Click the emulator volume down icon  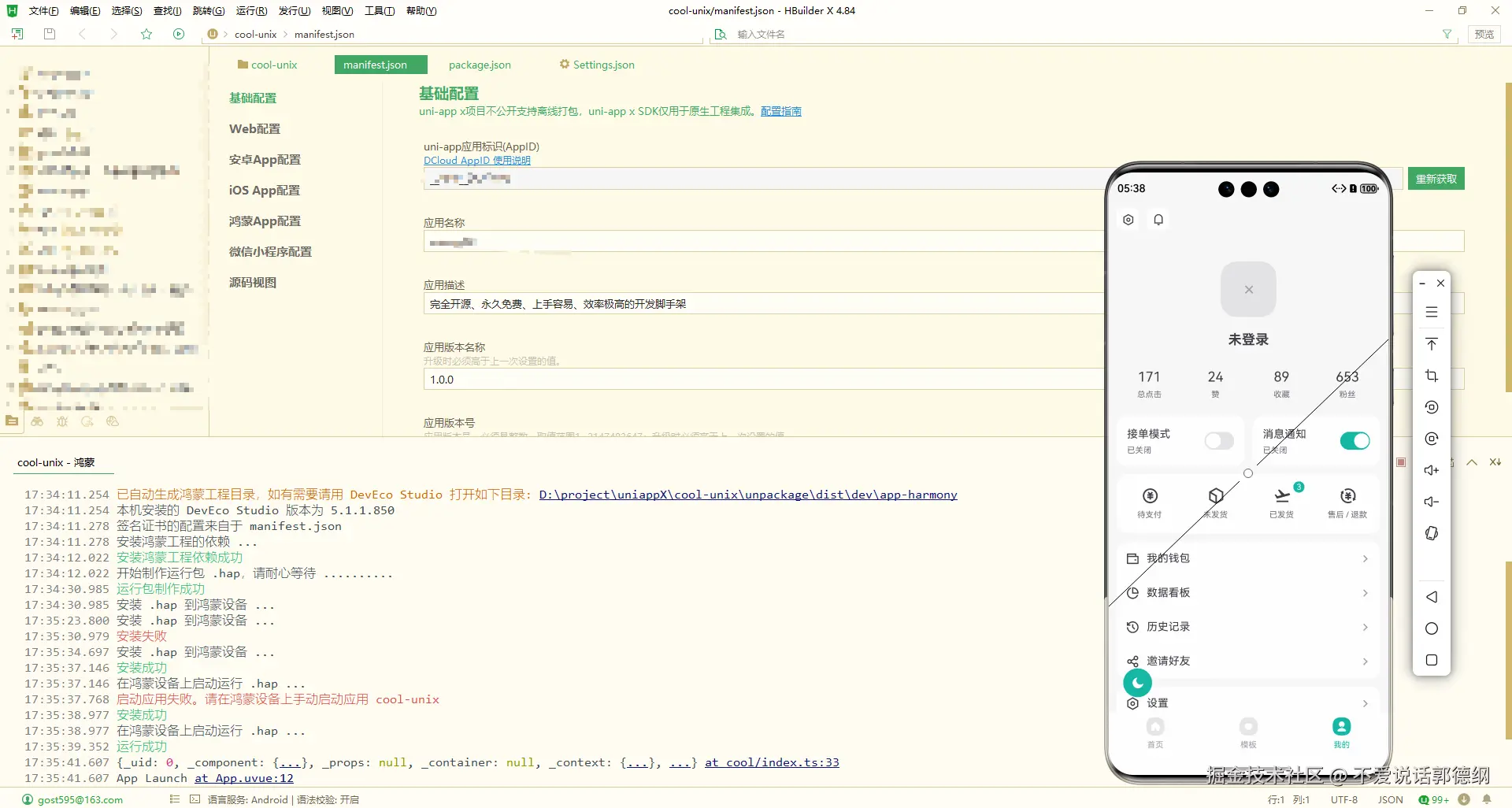click(x=1432, y=502)
